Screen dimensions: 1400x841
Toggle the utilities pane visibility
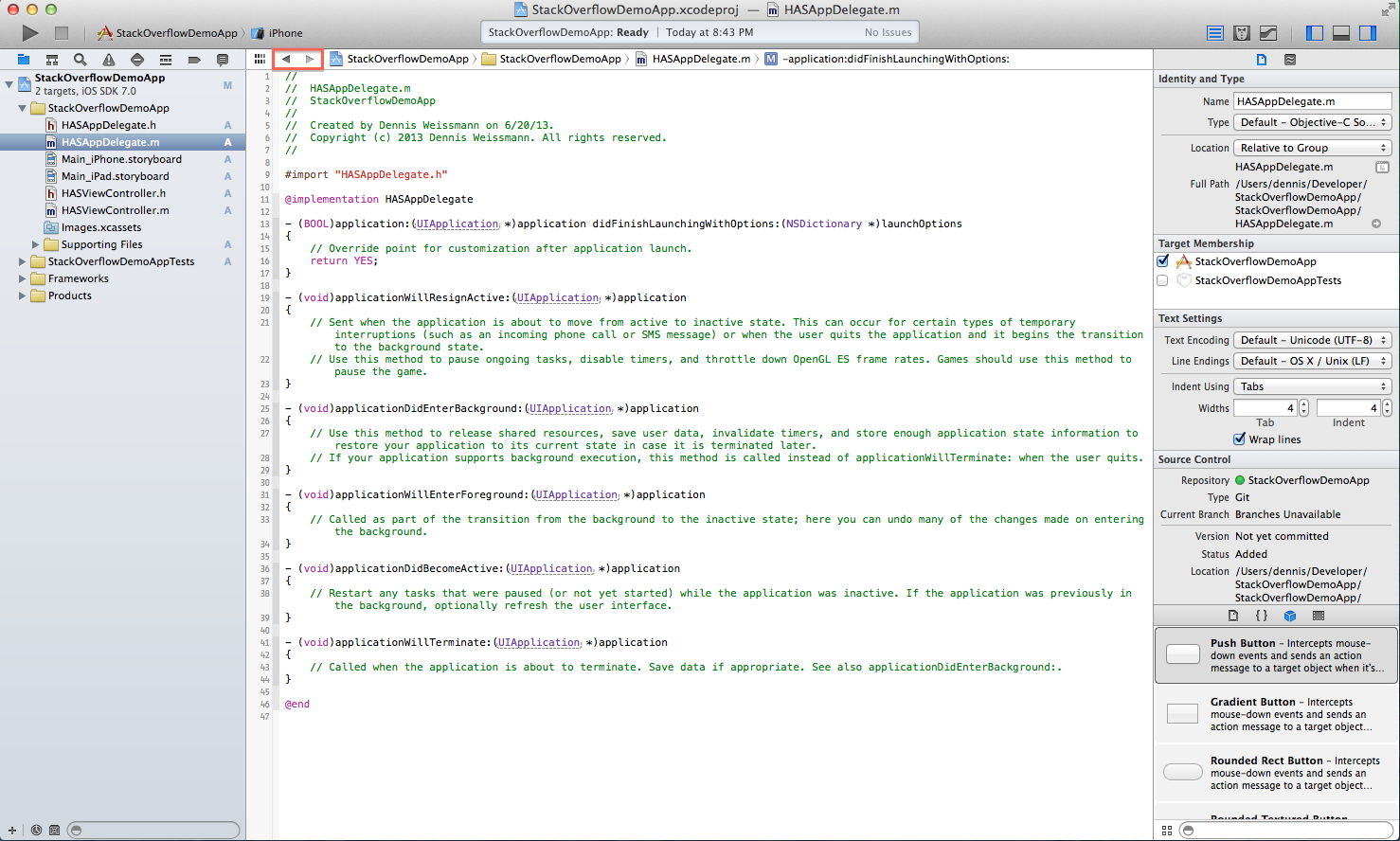pyautogui.click(x=1368, y=33)
